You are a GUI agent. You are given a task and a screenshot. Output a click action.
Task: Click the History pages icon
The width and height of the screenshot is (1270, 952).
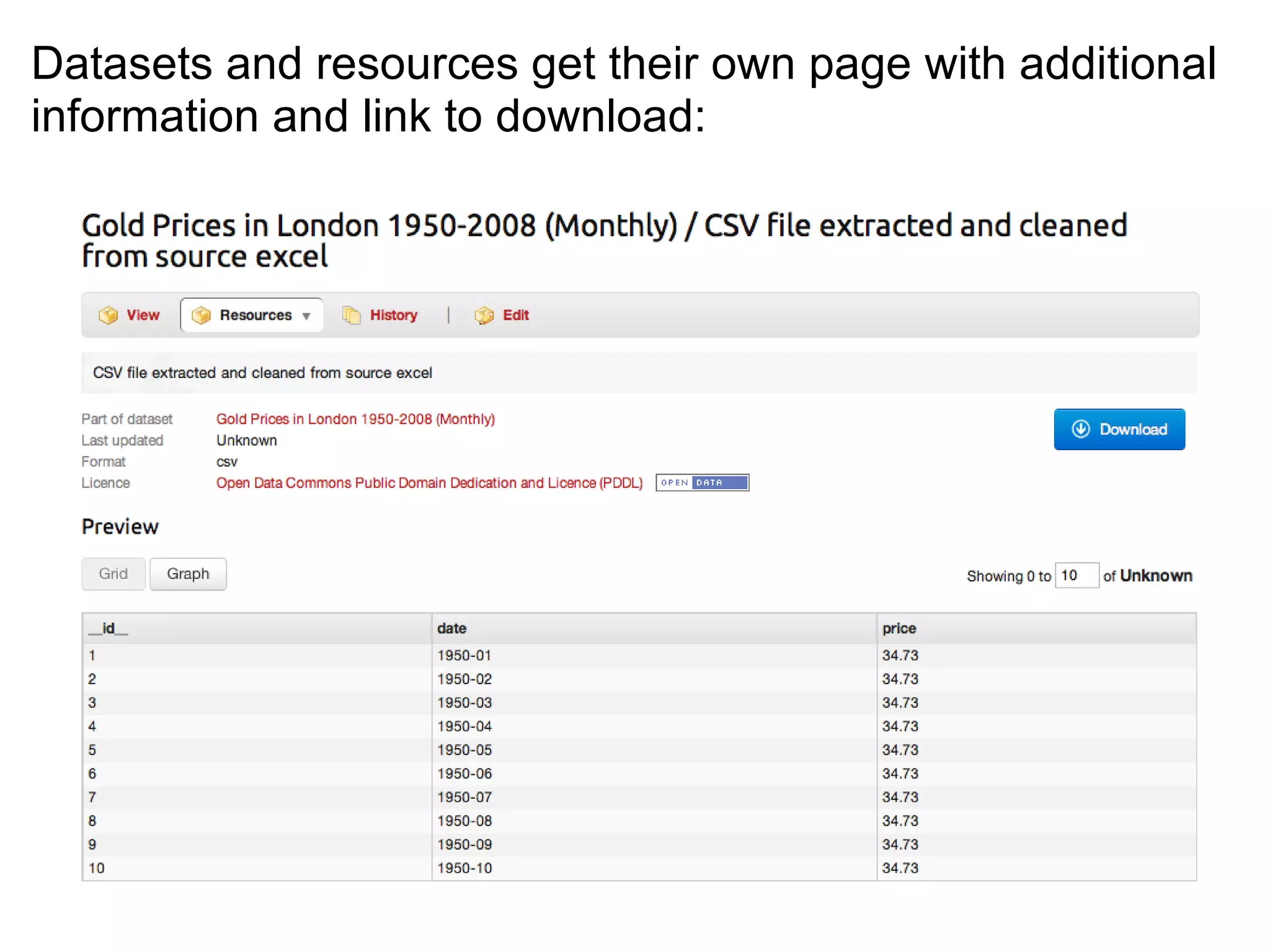pyautogui.click(x=352, y=315)
